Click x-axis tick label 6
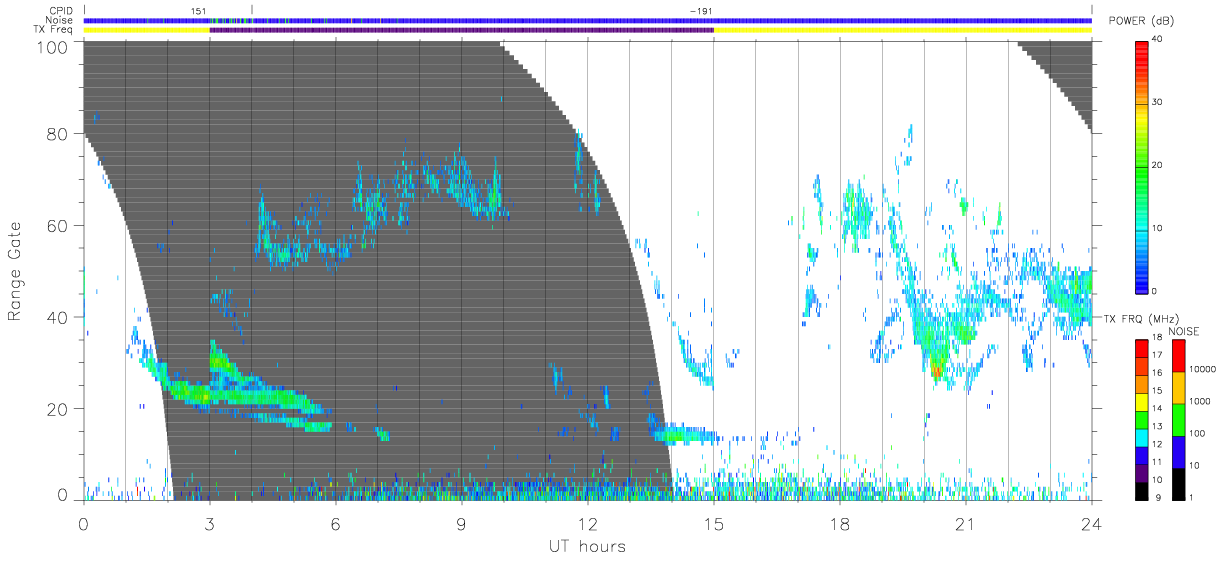1228x567 pixels. pyautogui.click(x=335, y=524)
